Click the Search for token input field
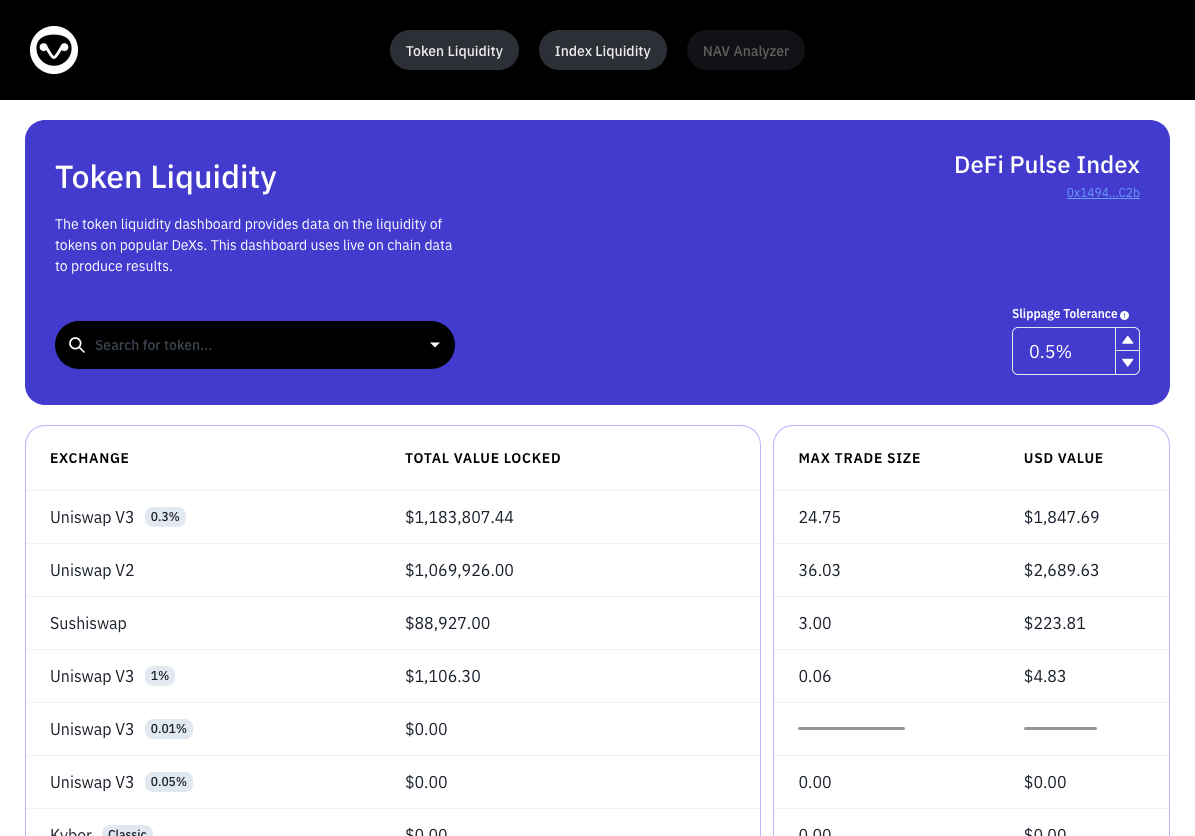 [250, 345]
